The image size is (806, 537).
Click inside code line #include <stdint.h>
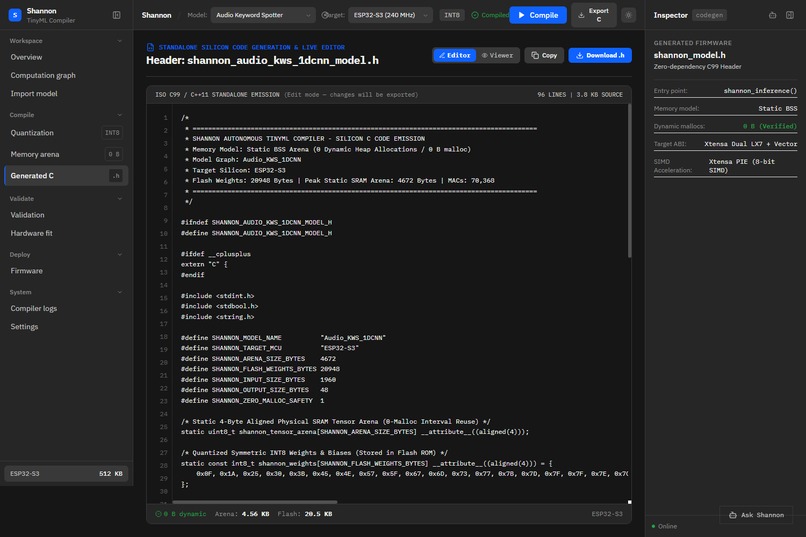[x=217, y=296]
